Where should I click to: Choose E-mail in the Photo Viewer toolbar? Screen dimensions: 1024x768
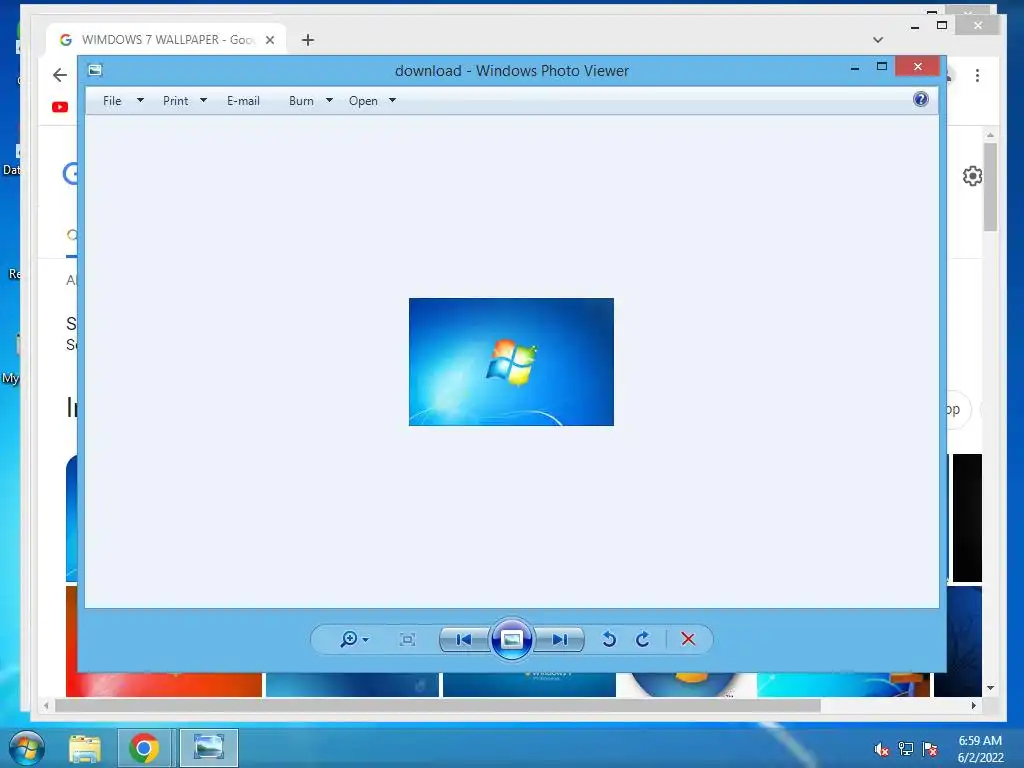(243, 101)
